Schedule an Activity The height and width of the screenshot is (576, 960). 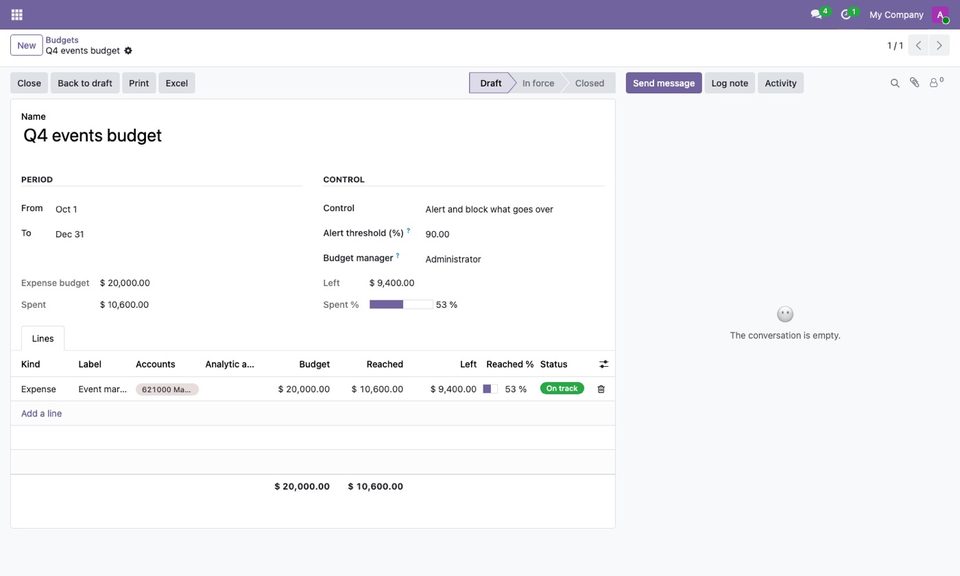tap(780, 83)
